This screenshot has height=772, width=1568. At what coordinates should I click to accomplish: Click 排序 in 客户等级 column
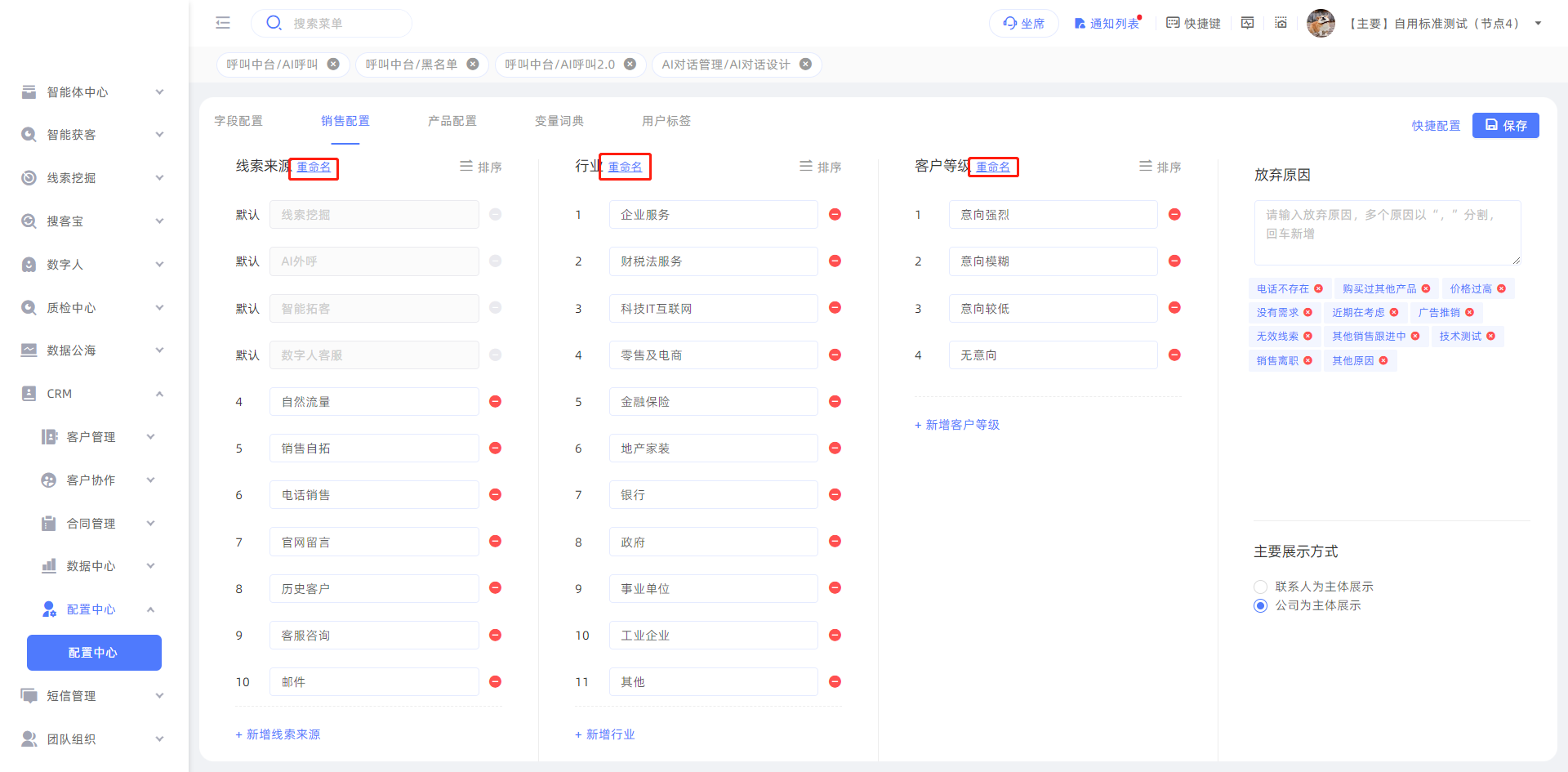tap(1160, 167)
